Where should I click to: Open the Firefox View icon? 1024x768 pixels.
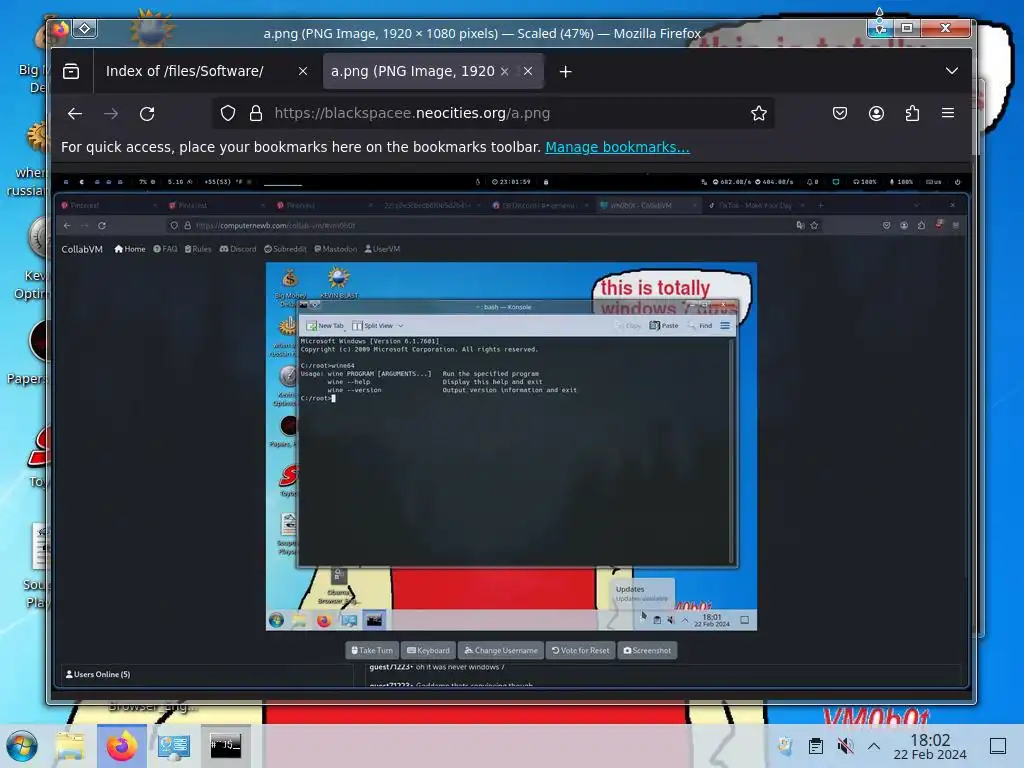coord(71,71)
